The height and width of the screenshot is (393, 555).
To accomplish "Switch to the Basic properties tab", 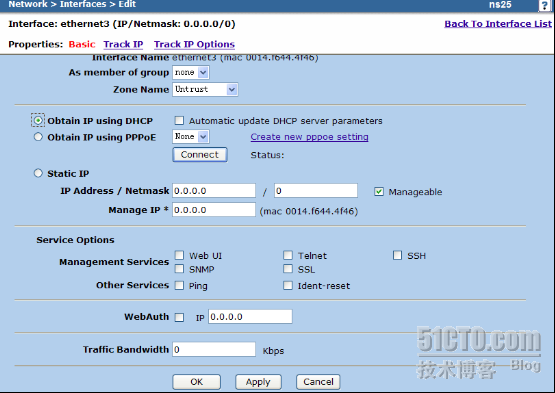I will (x=82, y=44).
